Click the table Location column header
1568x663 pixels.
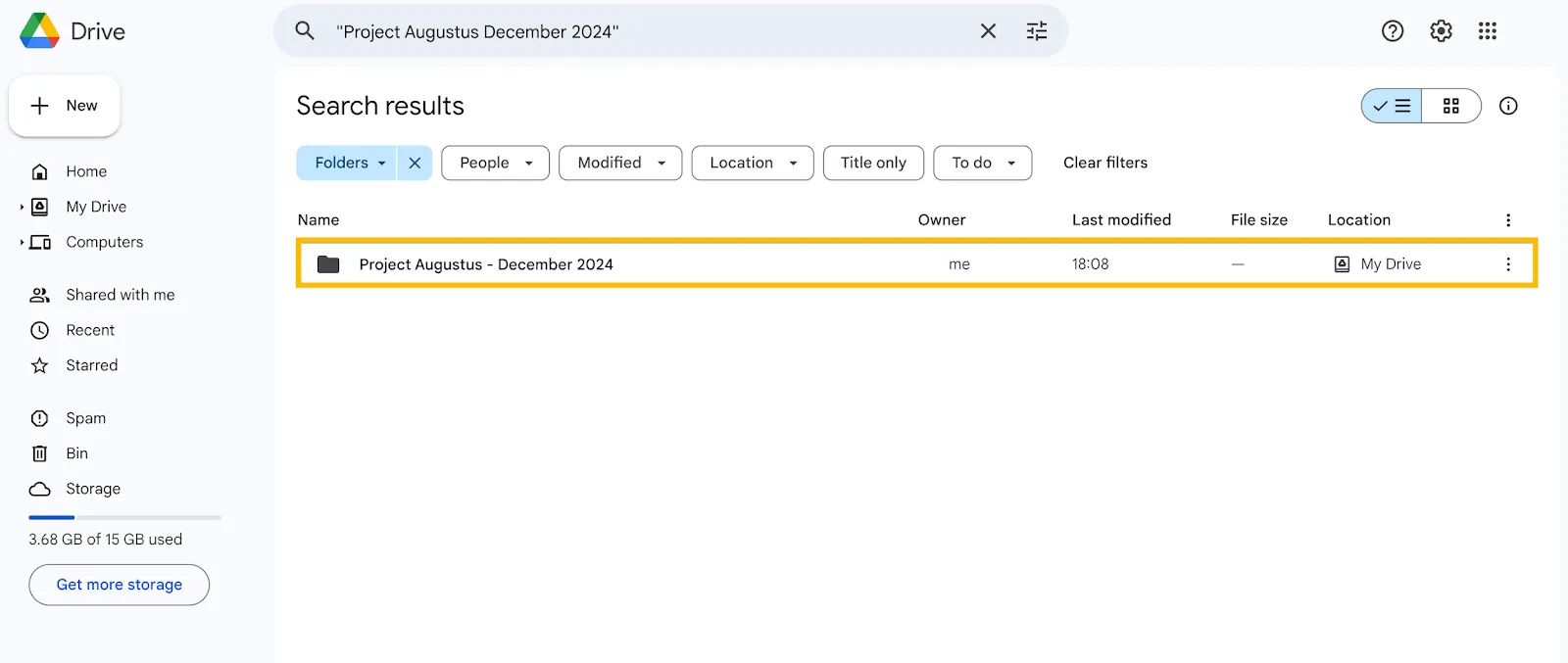[x=1359, y=220]
